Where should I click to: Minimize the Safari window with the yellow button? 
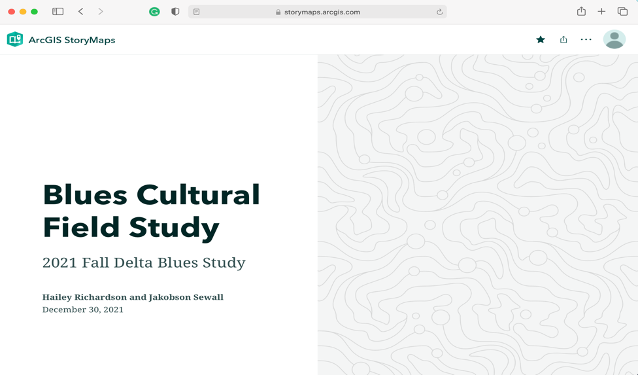[x=23, y=12]
